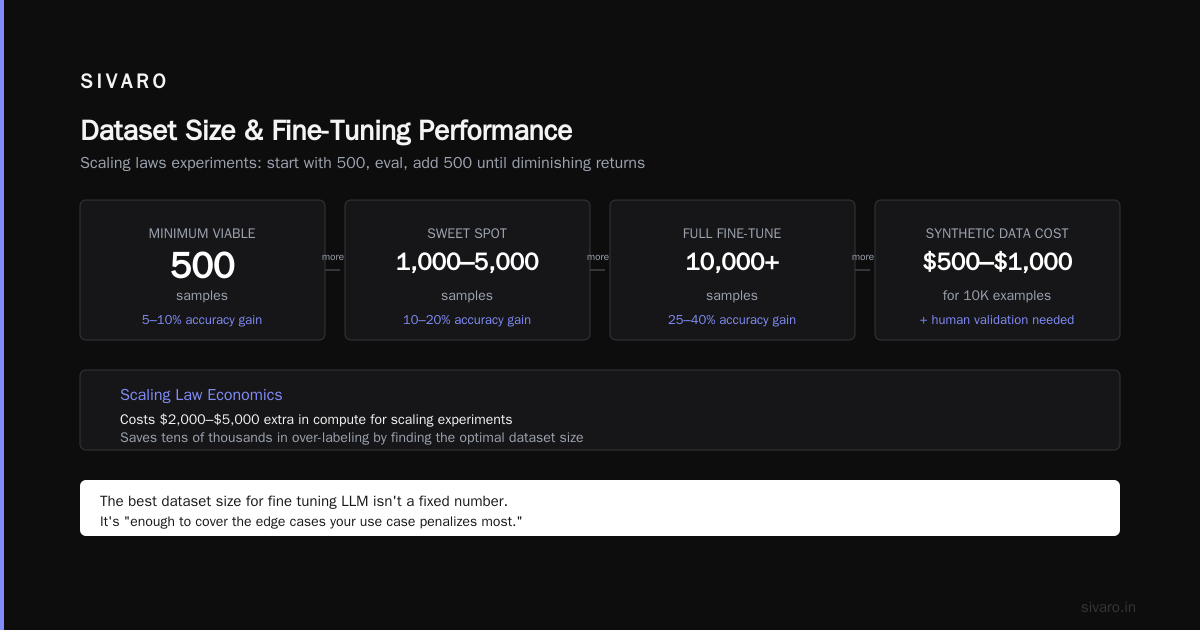Click the $500–$1,000 price figure

pyautogui.click(x=997, y=262)
